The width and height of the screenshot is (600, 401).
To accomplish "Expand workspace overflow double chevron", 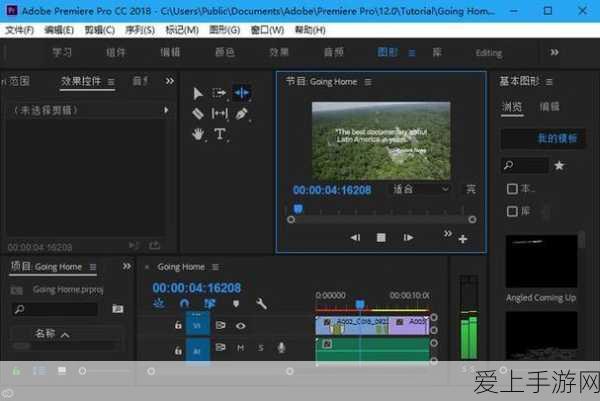I will 554,52.
